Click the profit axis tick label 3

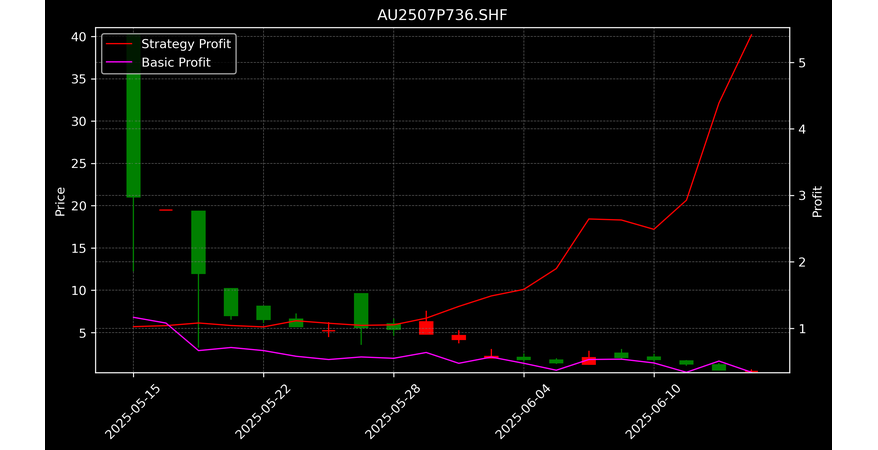click(802, 195)
